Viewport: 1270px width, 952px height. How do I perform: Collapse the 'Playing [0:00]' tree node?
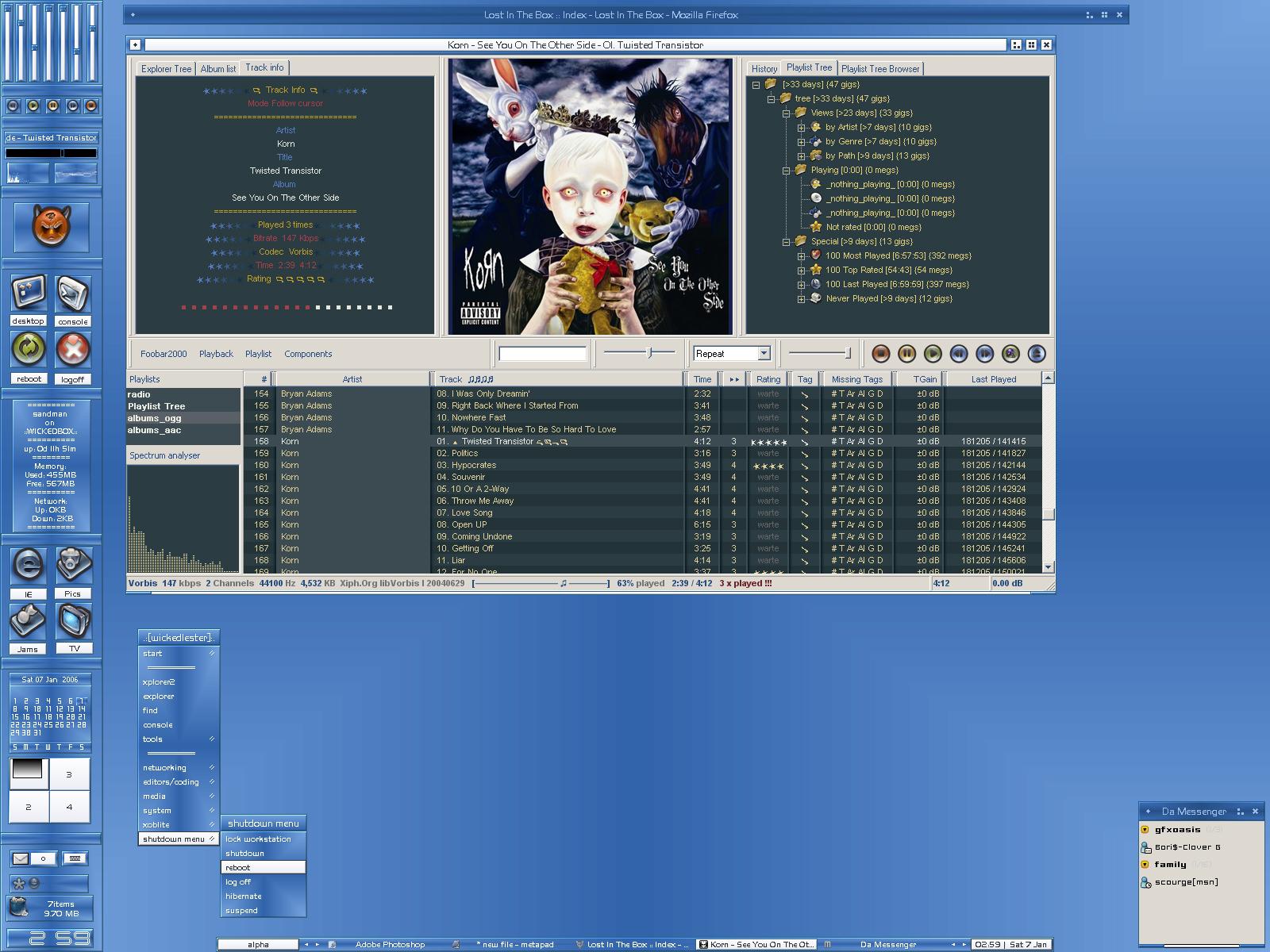click(787, 171)
